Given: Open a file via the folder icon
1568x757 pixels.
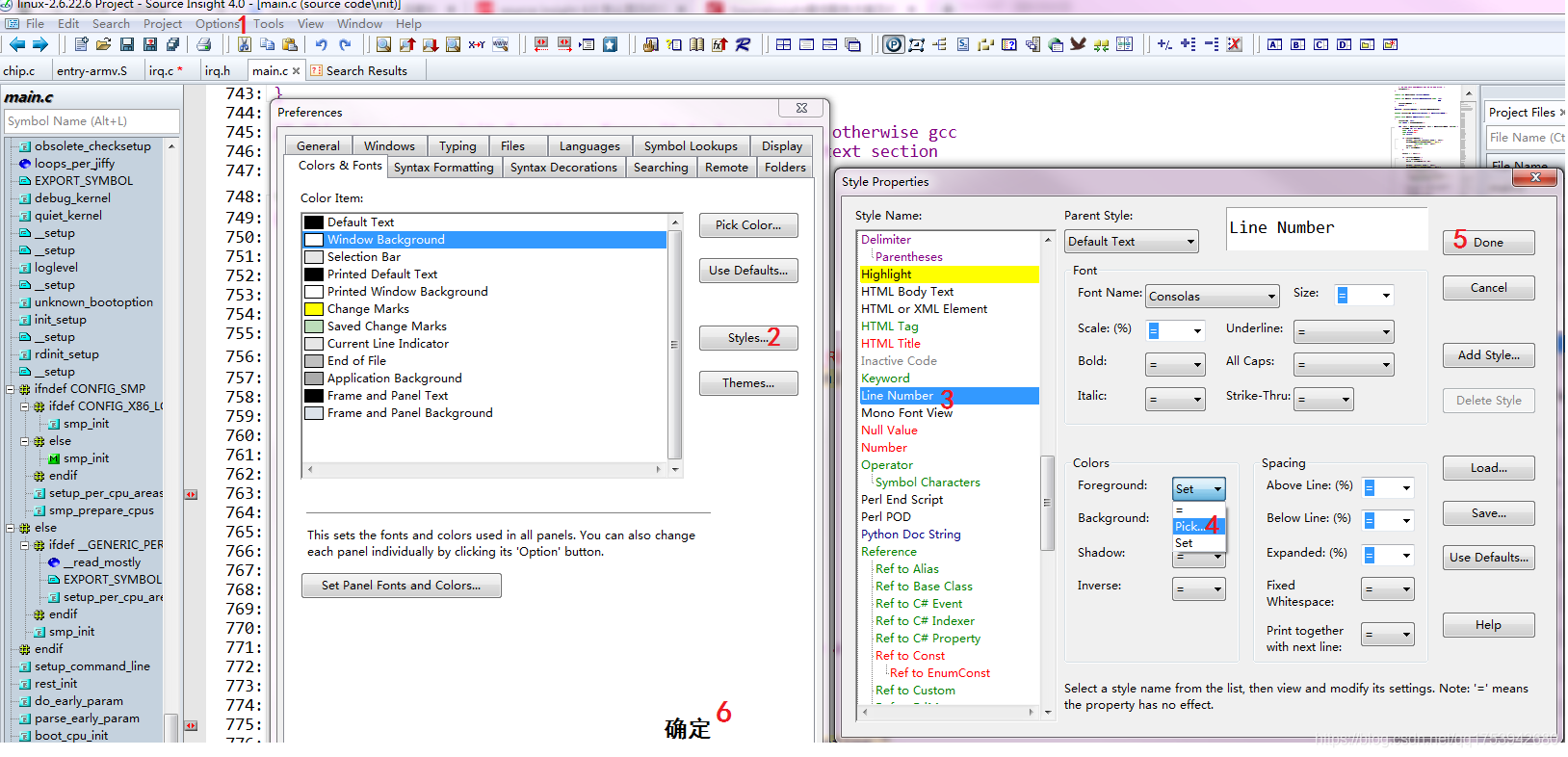Looking at the screenshot, I should tap(103, 44).
